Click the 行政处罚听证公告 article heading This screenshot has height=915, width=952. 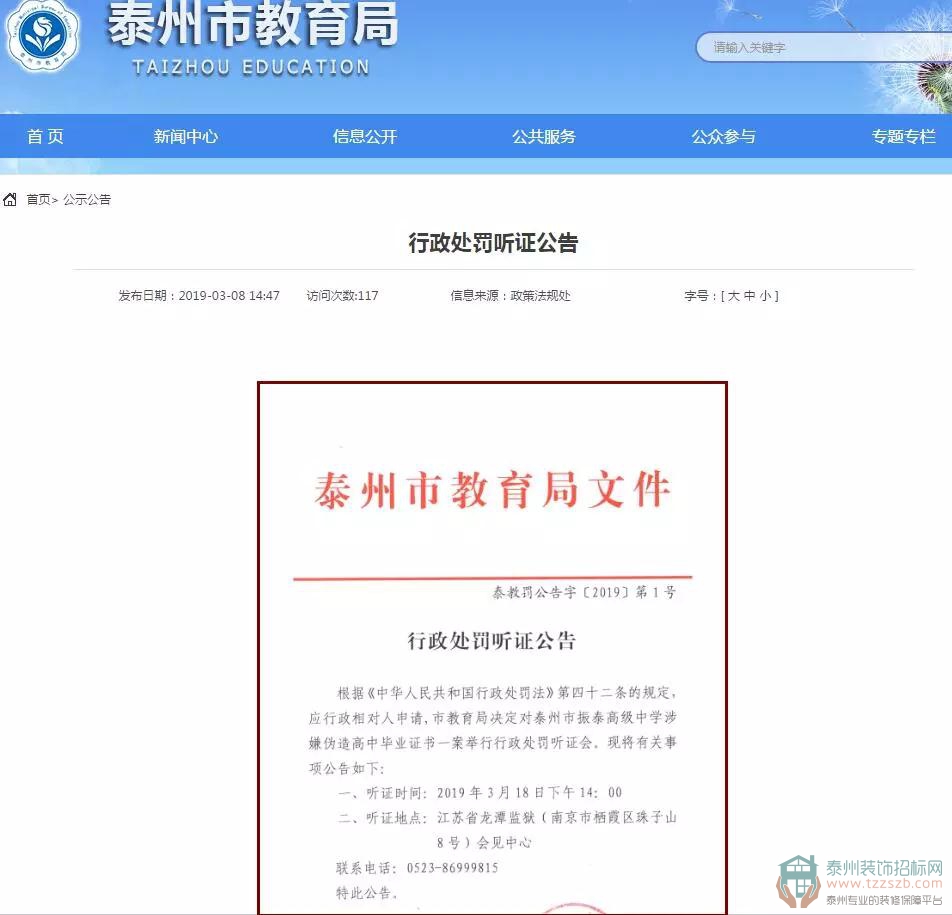pyautogui.click(x=493, y=243)
